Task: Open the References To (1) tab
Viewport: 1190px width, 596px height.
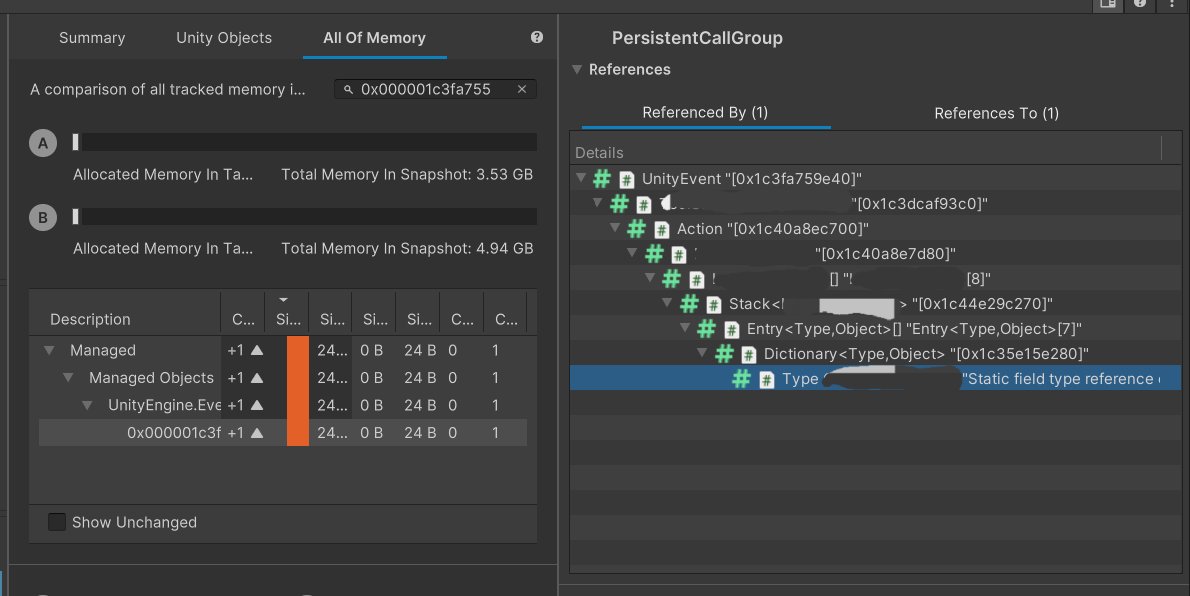Action: [996, 113]
